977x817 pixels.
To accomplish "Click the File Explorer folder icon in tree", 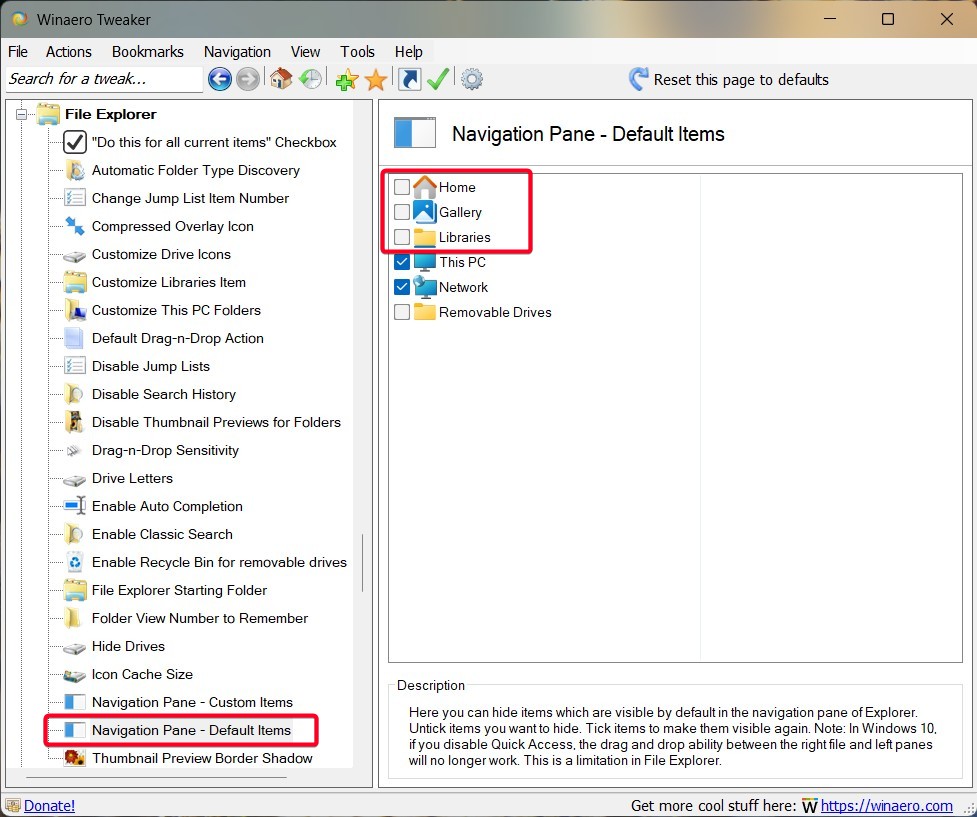I will (x=49, y=114).
